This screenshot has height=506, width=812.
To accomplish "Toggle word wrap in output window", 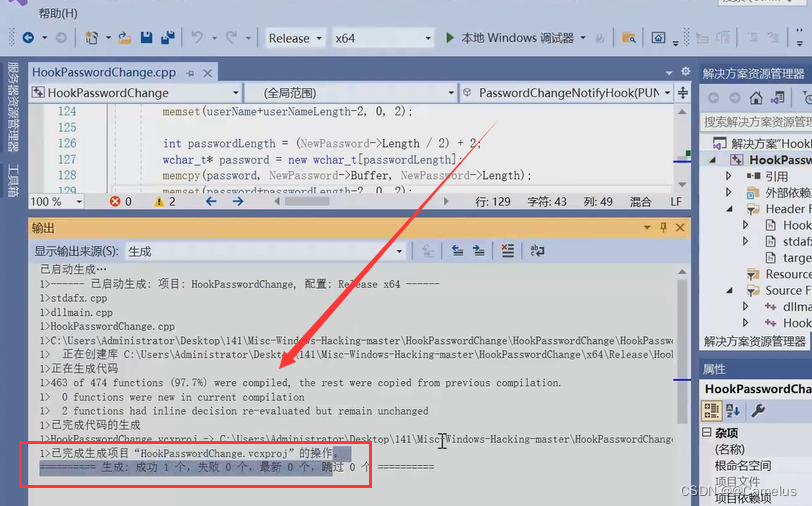I will pos(537,251).
